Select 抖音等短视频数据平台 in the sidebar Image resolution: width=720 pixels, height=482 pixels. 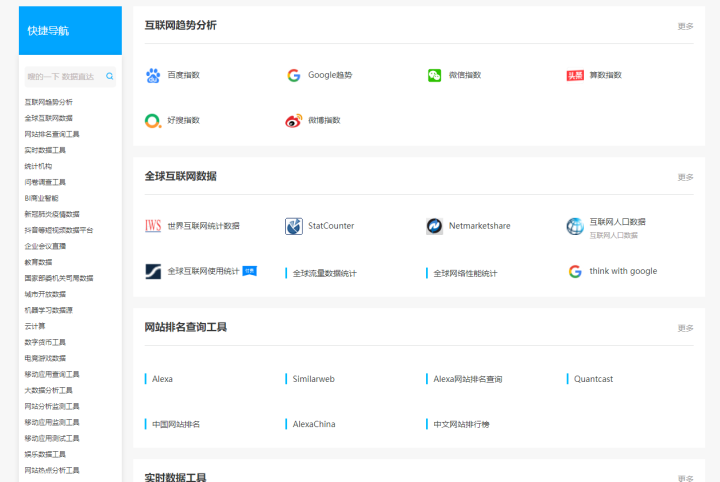point(59,230)
